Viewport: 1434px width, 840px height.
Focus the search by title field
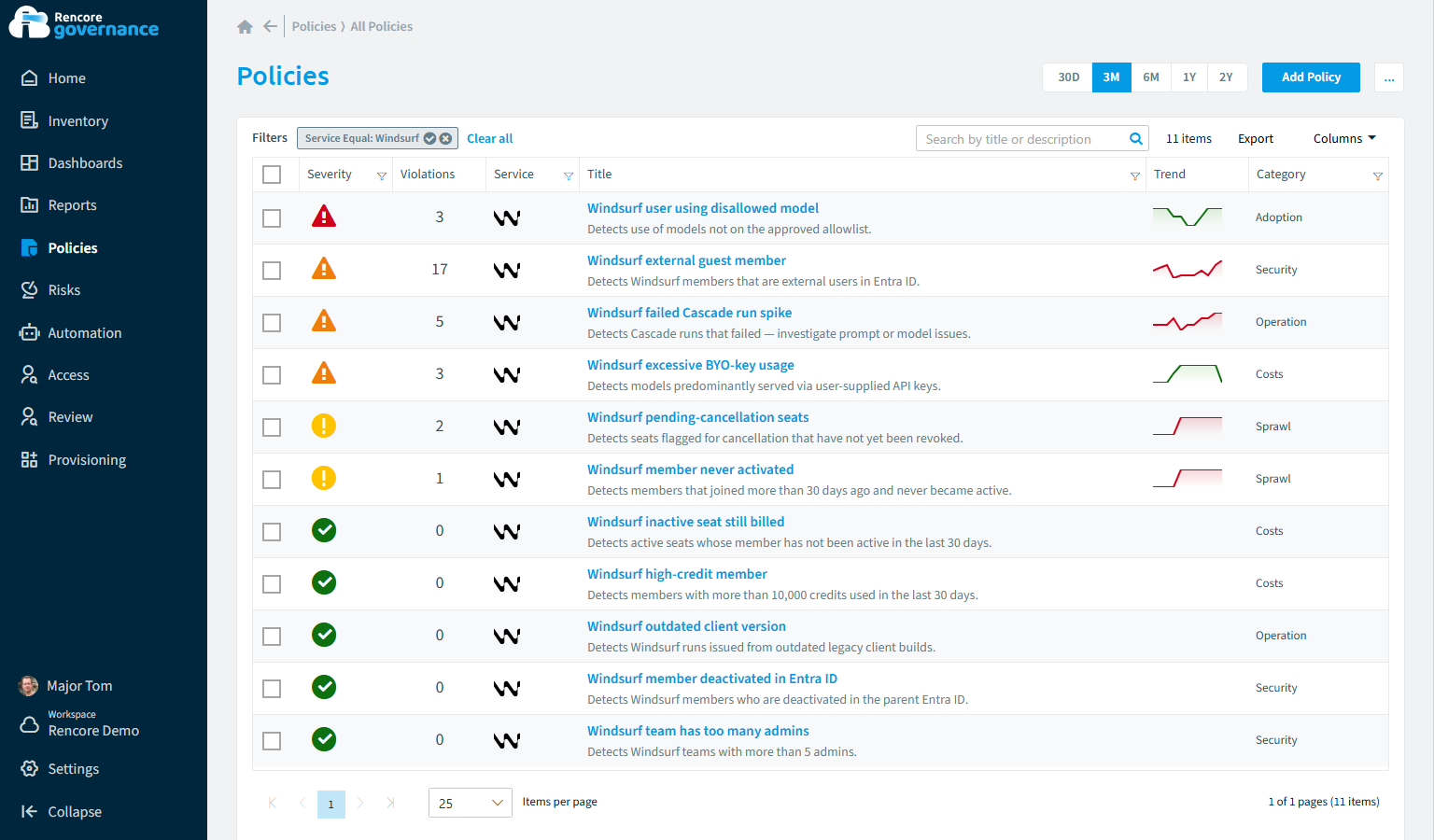pyautogui.click(x=1022, y=139)
